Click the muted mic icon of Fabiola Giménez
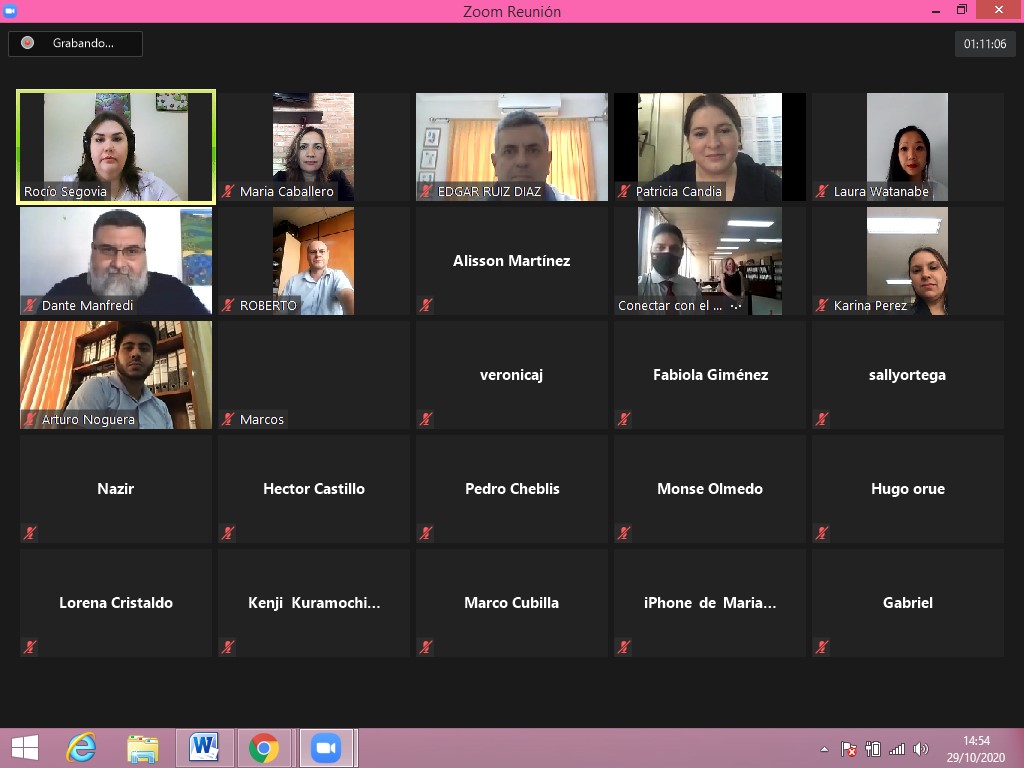The height and width of the screenshot is (768, 1024). click(624, 419)
